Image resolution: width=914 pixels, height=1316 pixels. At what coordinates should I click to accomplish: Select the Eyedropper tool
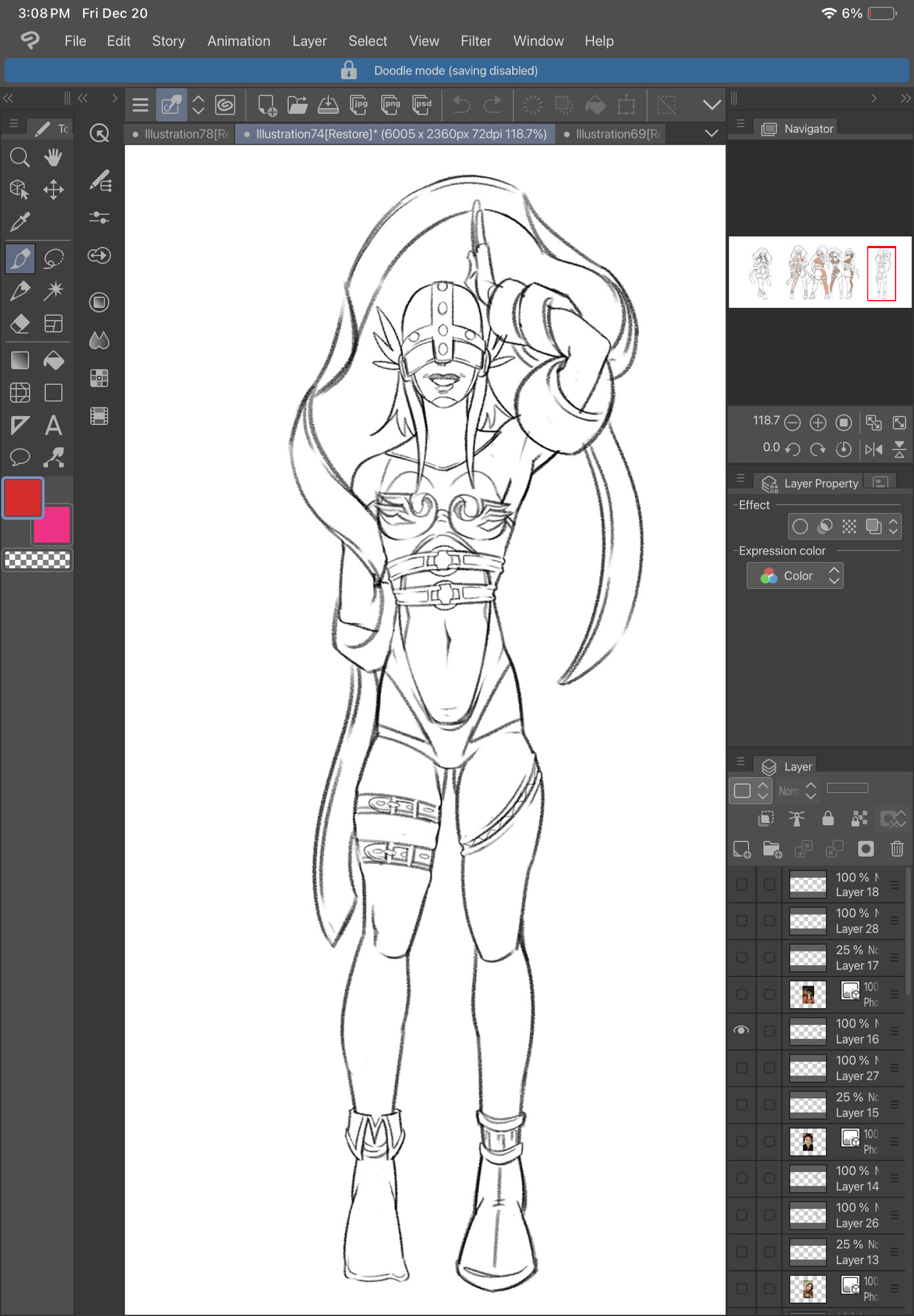pyautogui.click(x=20, y=222)
